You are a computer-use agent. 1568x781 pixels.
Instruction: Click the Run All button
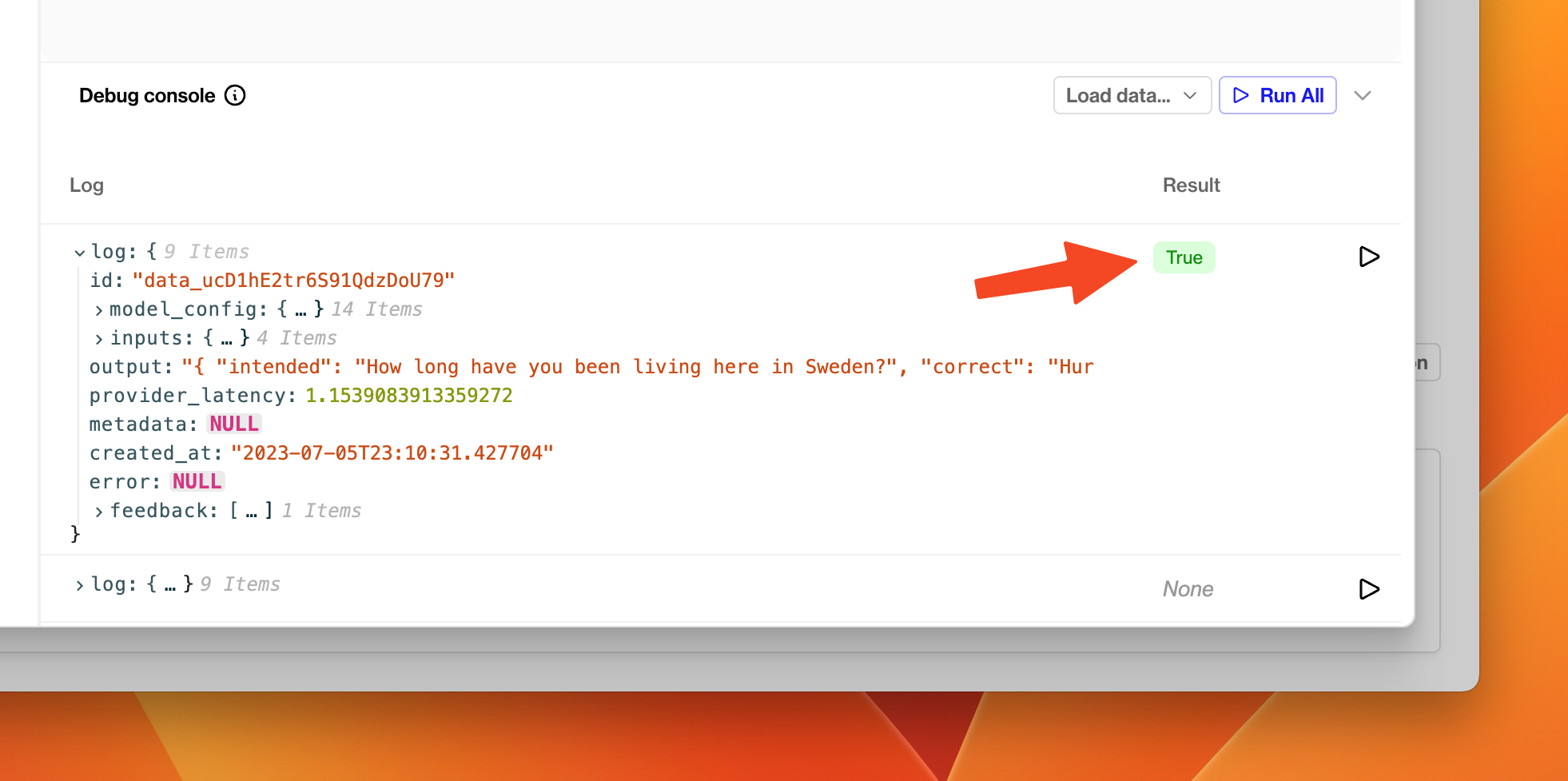click(x=1277, y=95)
